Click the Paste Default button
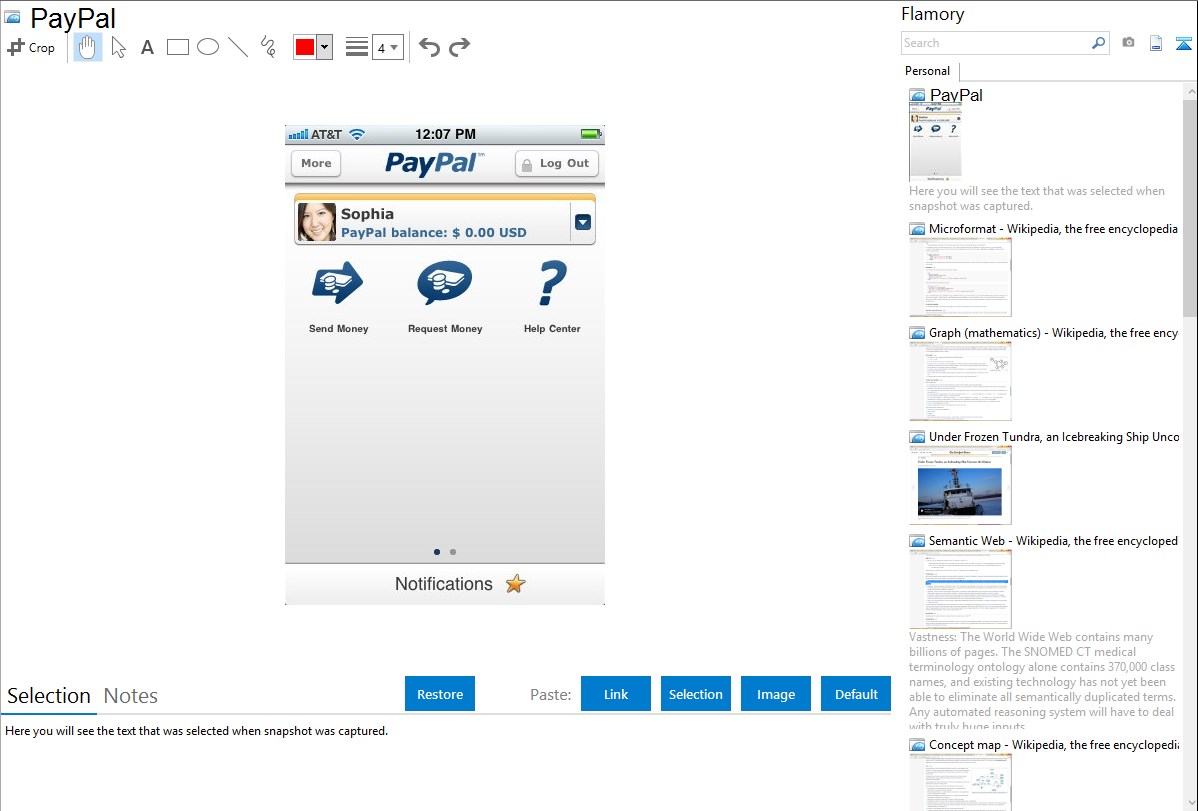The width and height of the screenshot is (1198, 811). coord(856,694)
